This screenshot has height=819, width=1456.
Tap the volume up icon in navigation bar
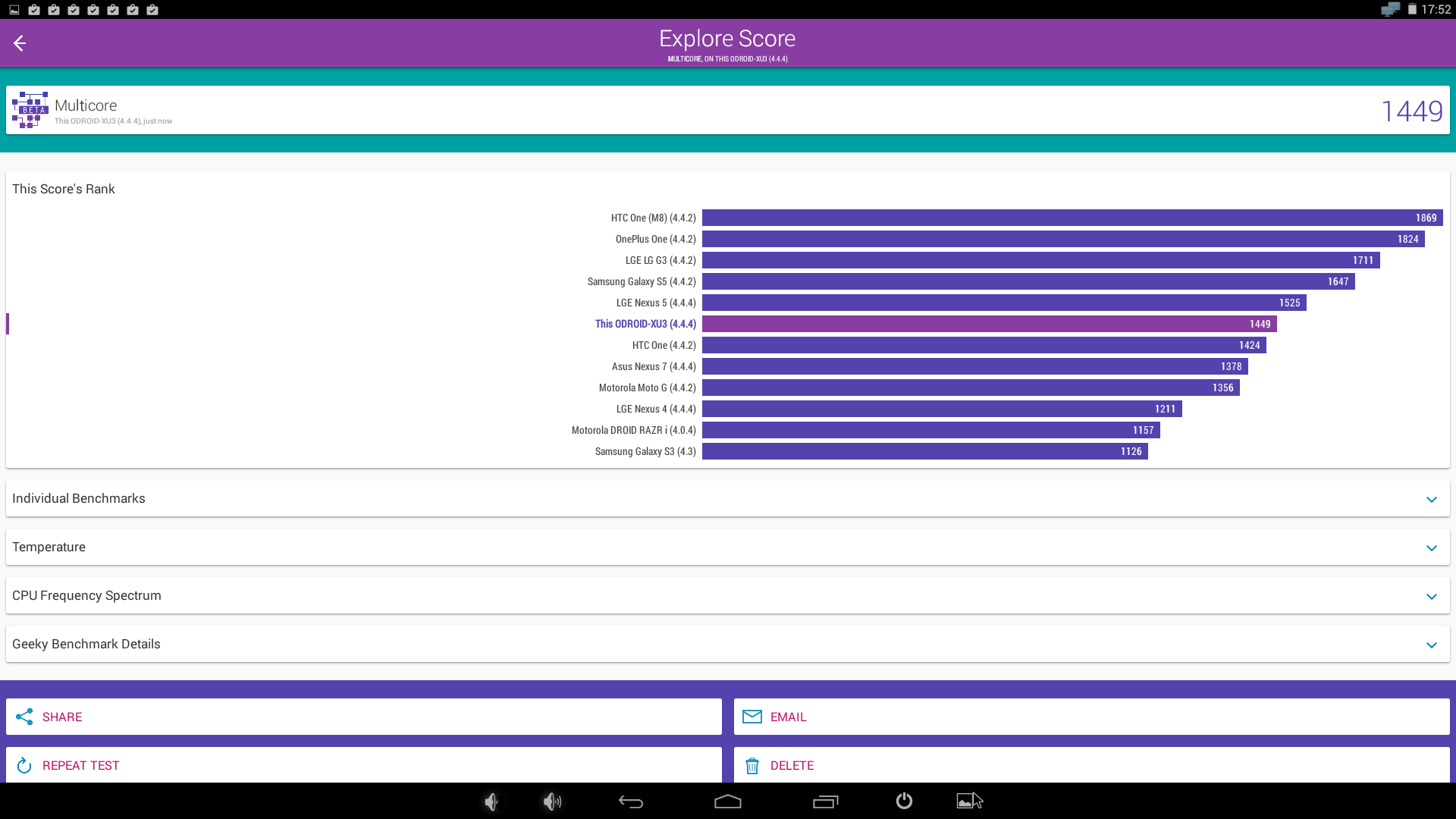click(553, 802)
